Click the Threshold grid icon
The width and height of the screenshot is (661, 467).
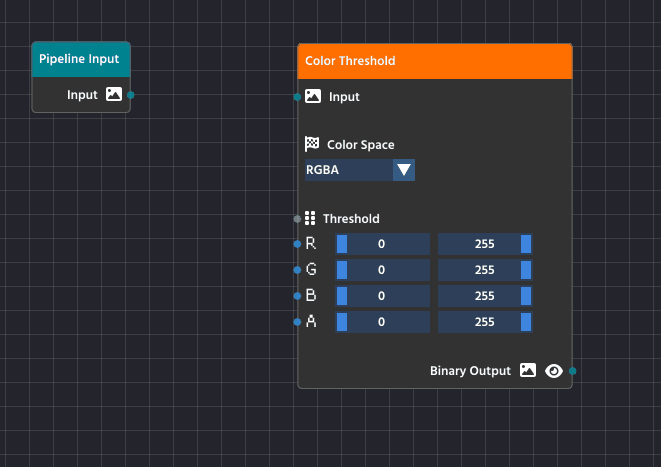[310, 218]
